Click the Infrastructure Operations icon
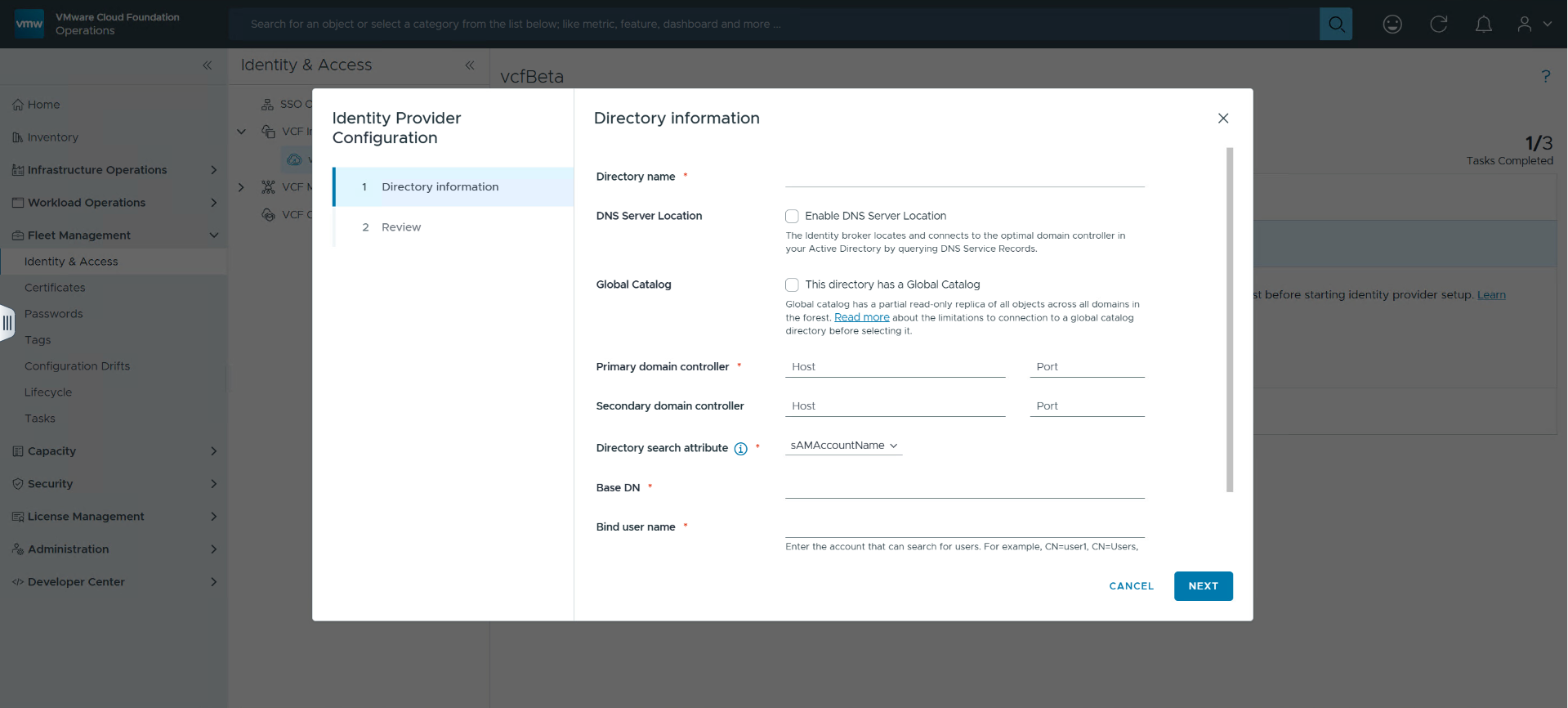The width and height of the screenshot is (1568, 708). tap(18, 170)
